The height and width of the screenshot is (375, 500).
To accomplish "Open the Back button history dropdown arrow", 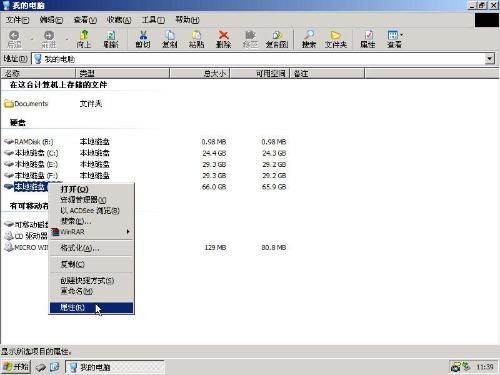I will point(32,39).
